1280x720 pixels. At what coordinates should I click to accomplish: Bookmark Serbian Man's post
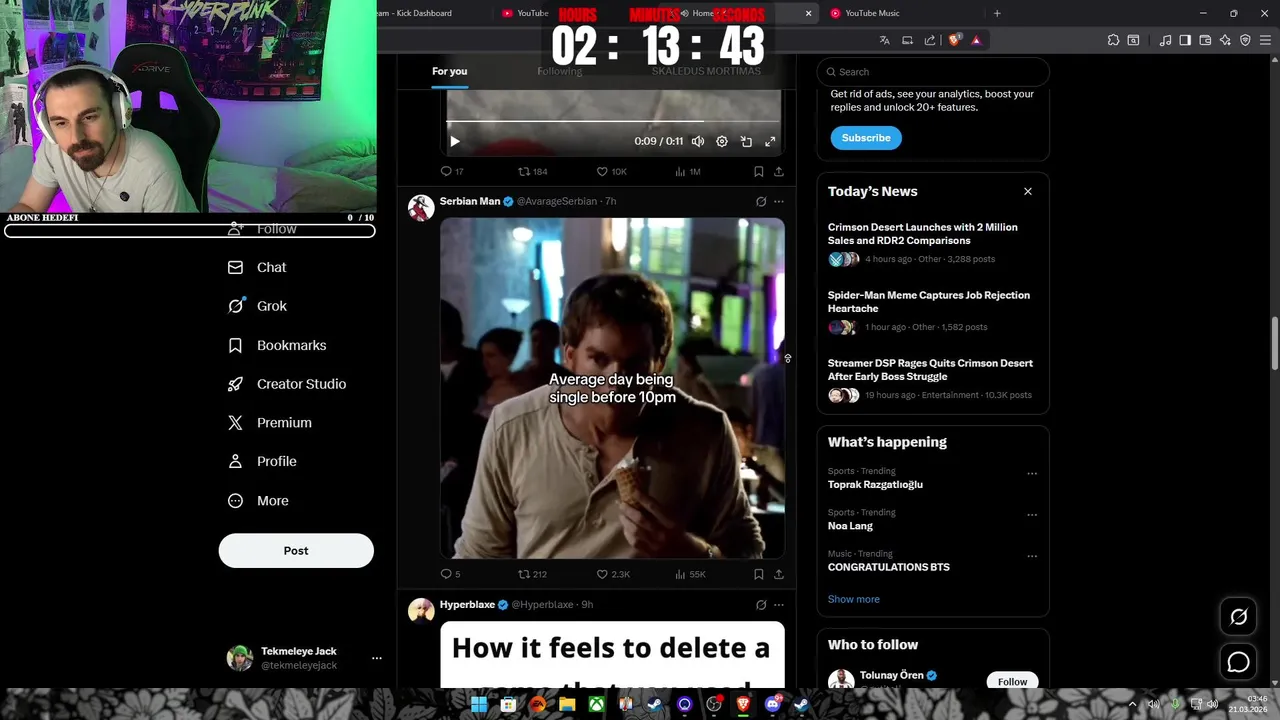759,574
